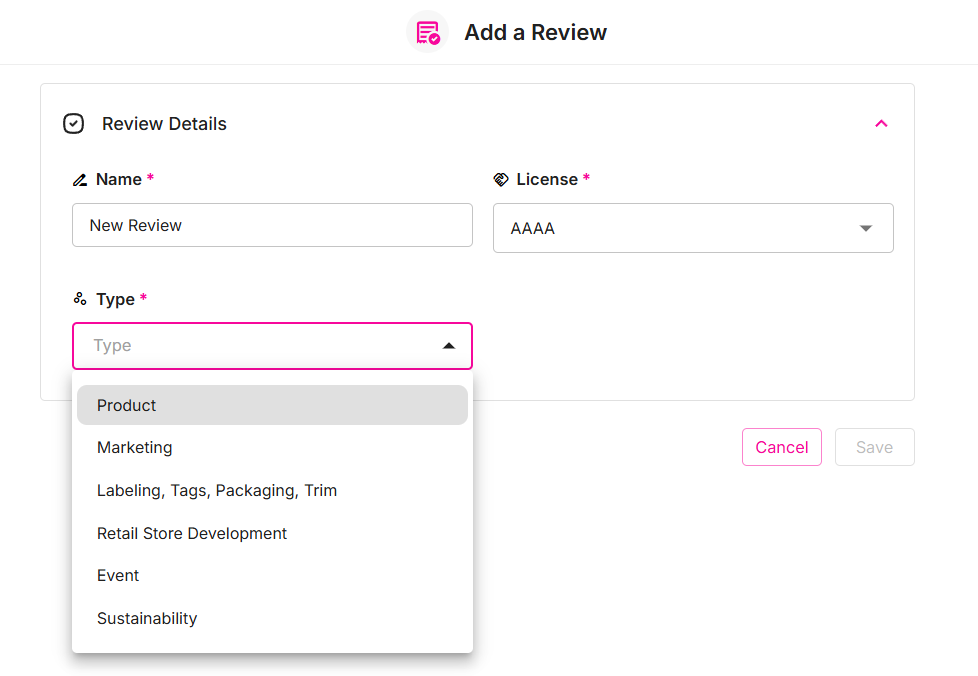Close the Type dropdown via its arrow
The image size is (978, 676).
pyautogui.click(x=448, y=346)
